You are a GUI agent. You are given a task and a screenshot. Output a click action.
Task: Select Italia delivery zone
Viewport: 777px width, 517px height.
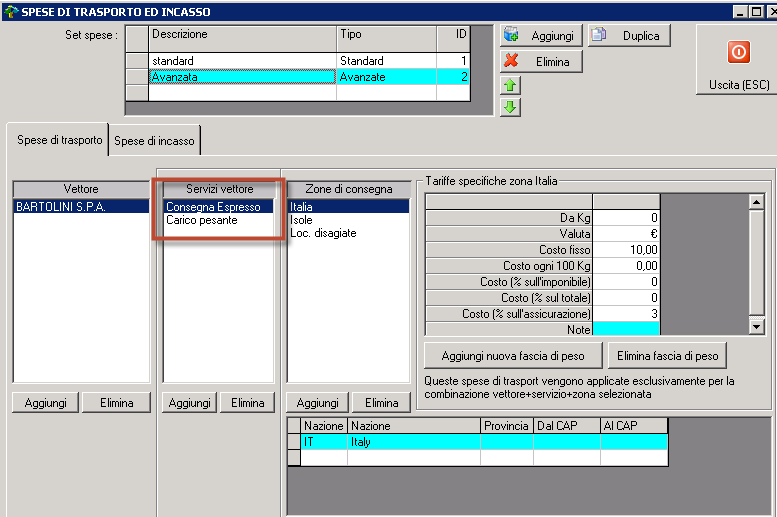348,207
